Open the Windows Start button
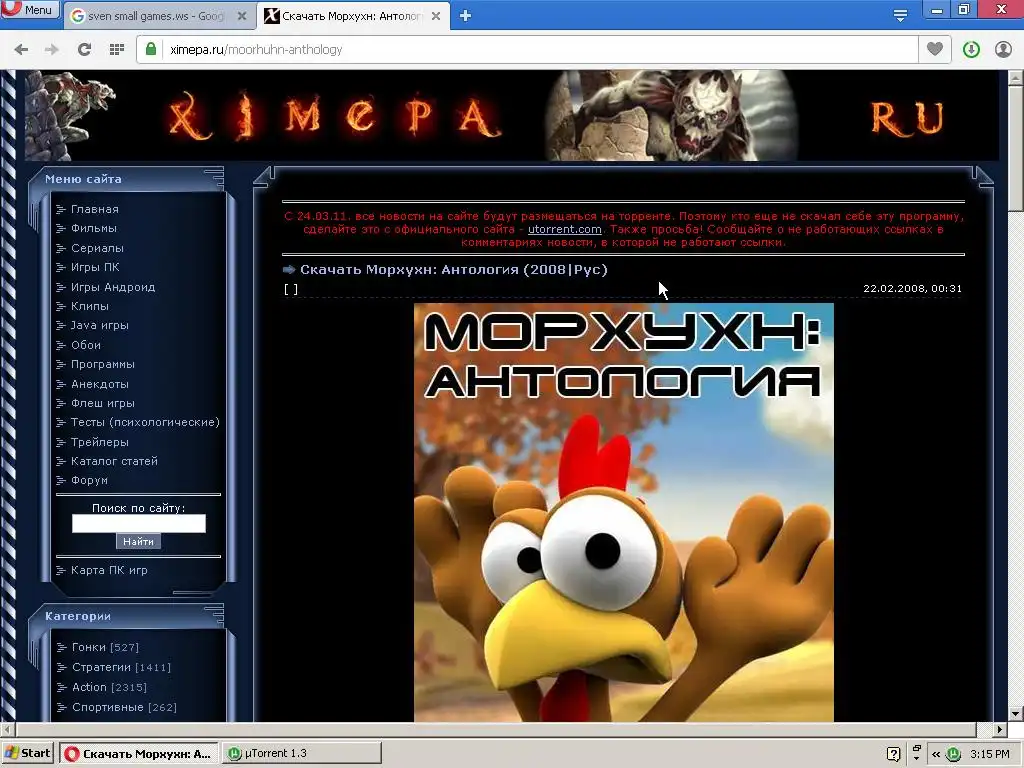The image size is (1024, 768). click(27, 753)
